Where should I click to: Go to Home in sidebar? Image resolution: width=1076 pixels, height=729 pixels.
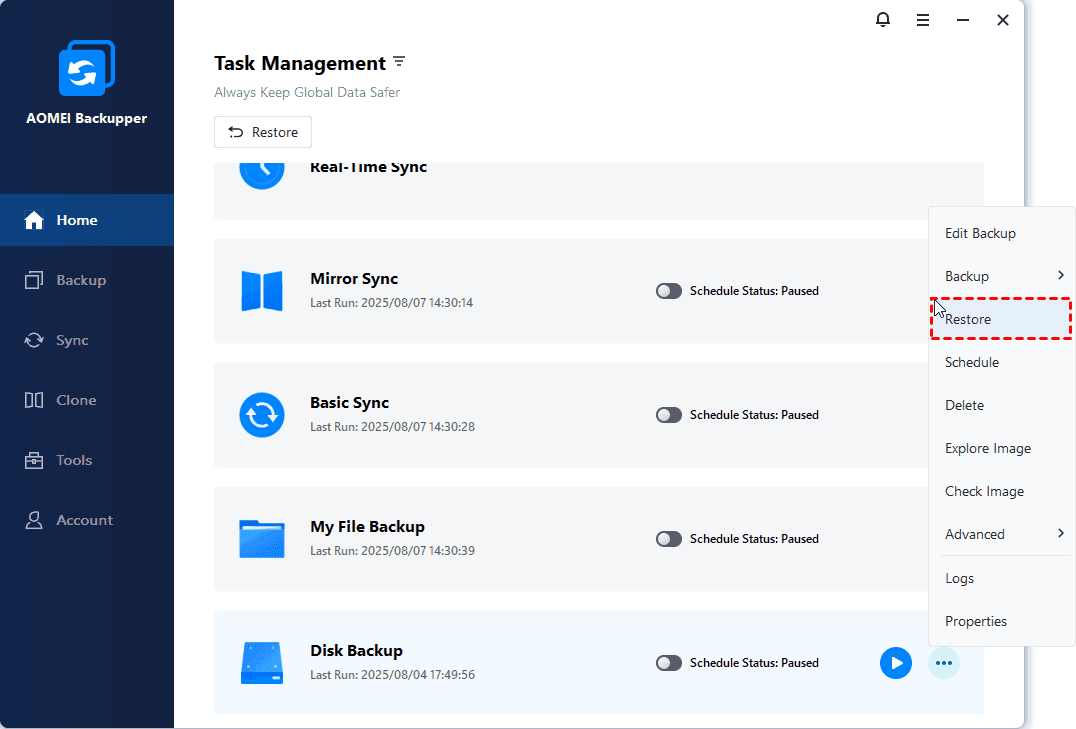click(86, 220)
